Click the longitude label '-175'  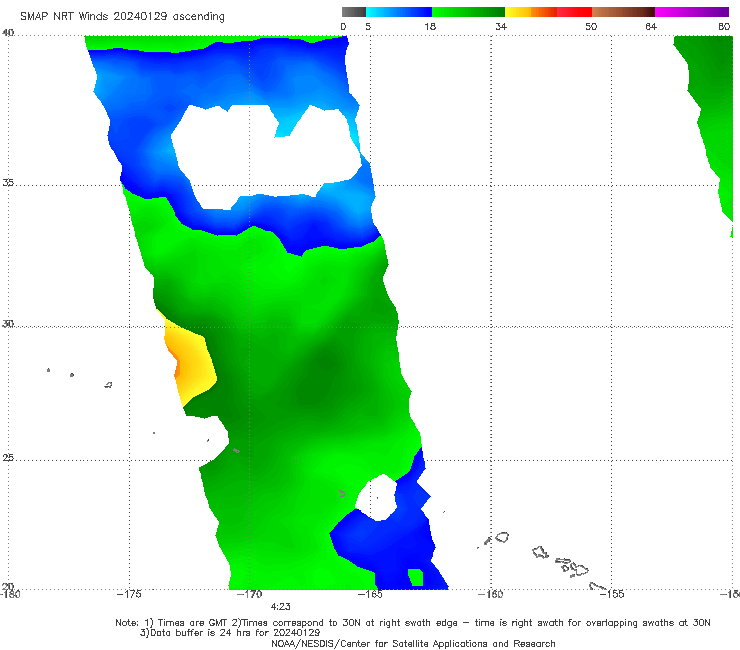tap(129, 594)
